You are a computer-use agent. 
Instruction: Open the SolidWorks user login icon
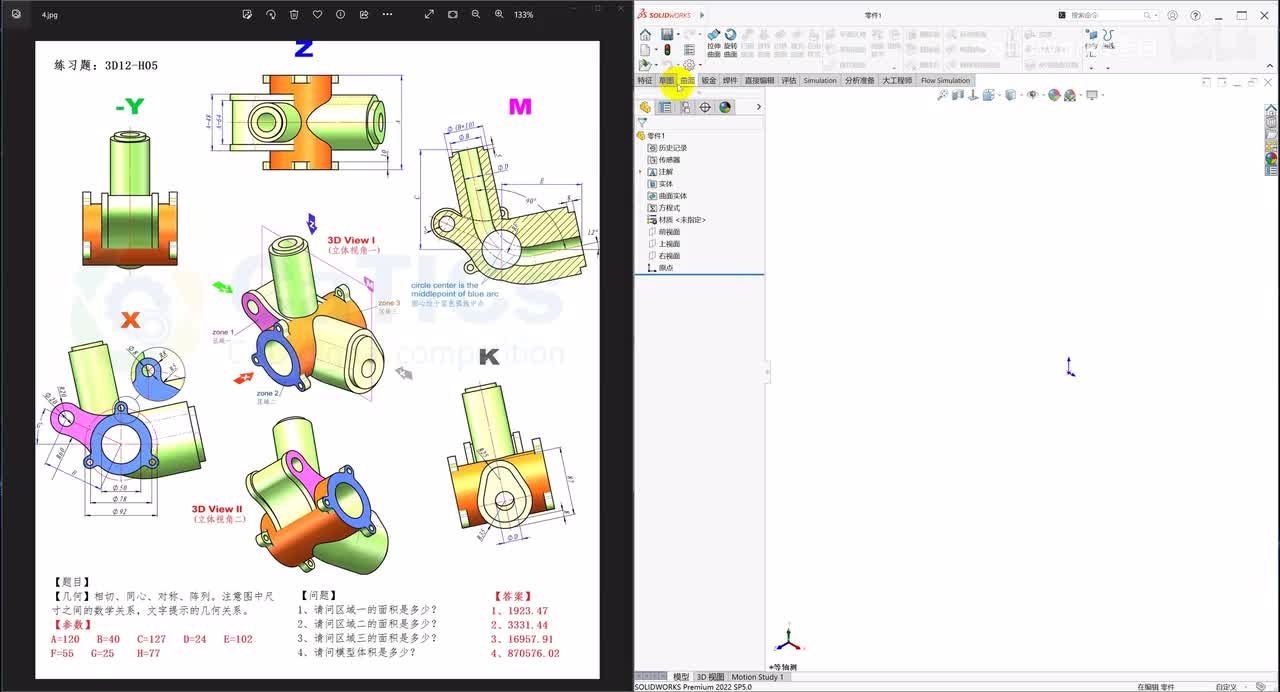click(1173, 15)
